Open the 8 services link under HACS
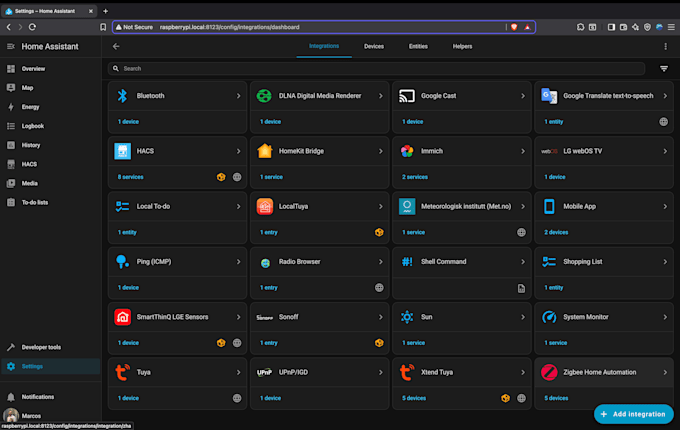The height and width of the screenshot is (430, 680). coord(131,177)
